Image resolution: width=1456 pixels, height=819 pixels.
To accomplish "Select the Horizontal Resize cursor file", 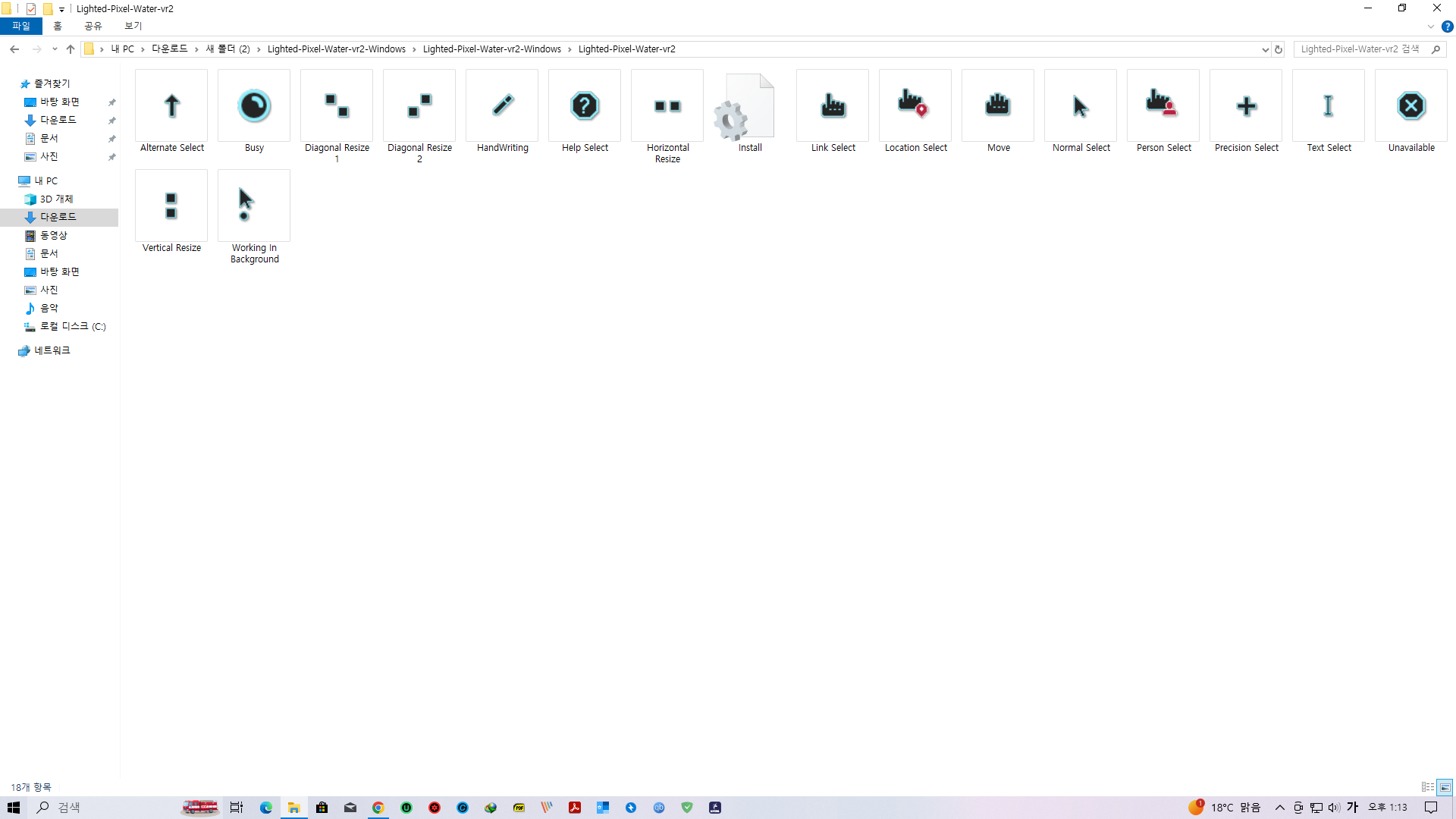I will [x=667, y=117].
